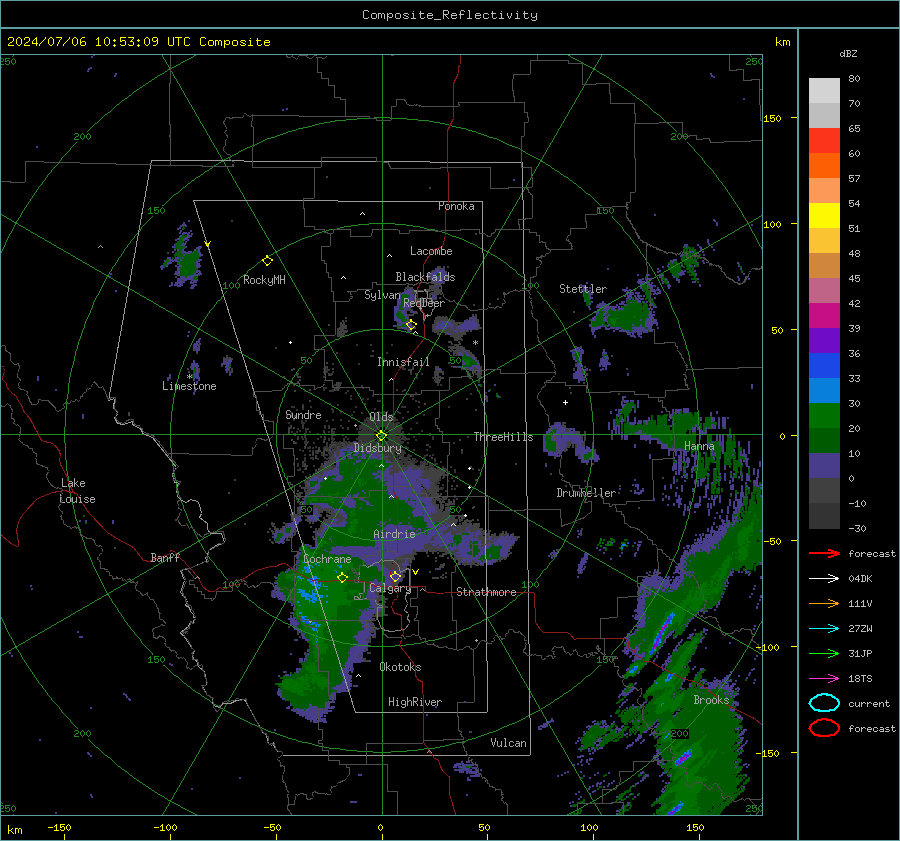Click the dBZ legend heading
The width and height of the screenshot is (900, 841).
(848, 53)
